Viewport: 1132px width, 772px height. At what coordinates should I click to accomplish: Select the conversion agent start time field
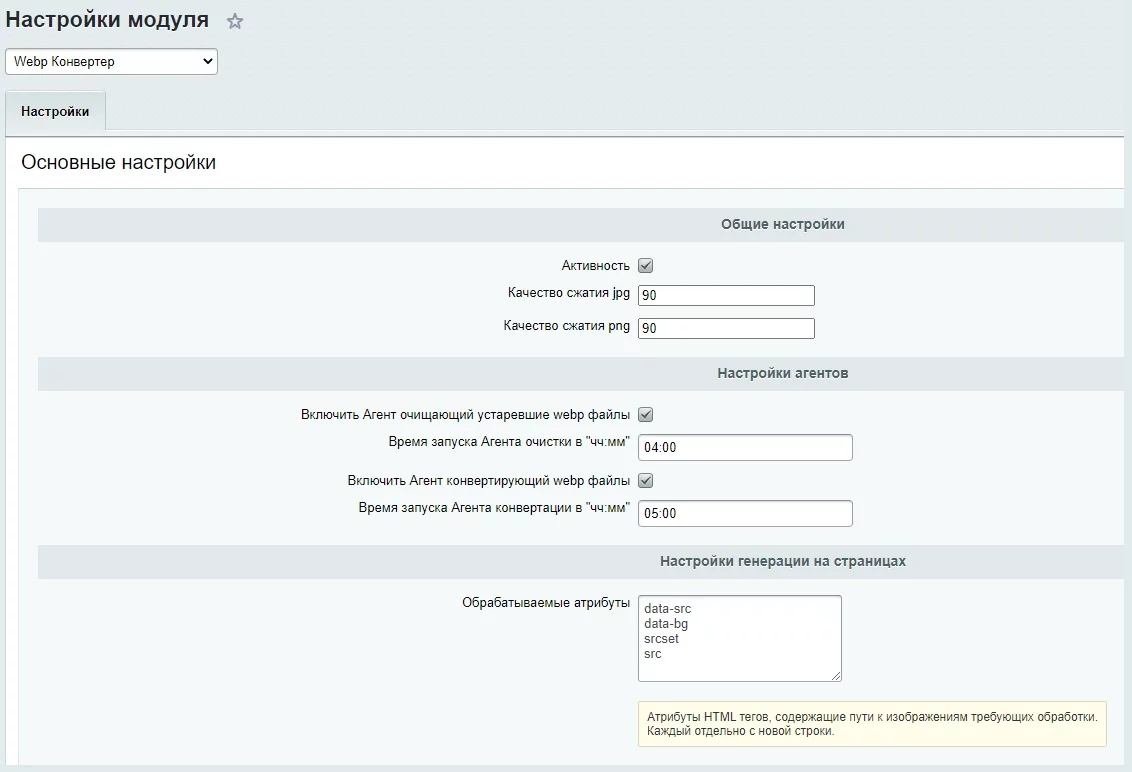click(x=745, y=514)
